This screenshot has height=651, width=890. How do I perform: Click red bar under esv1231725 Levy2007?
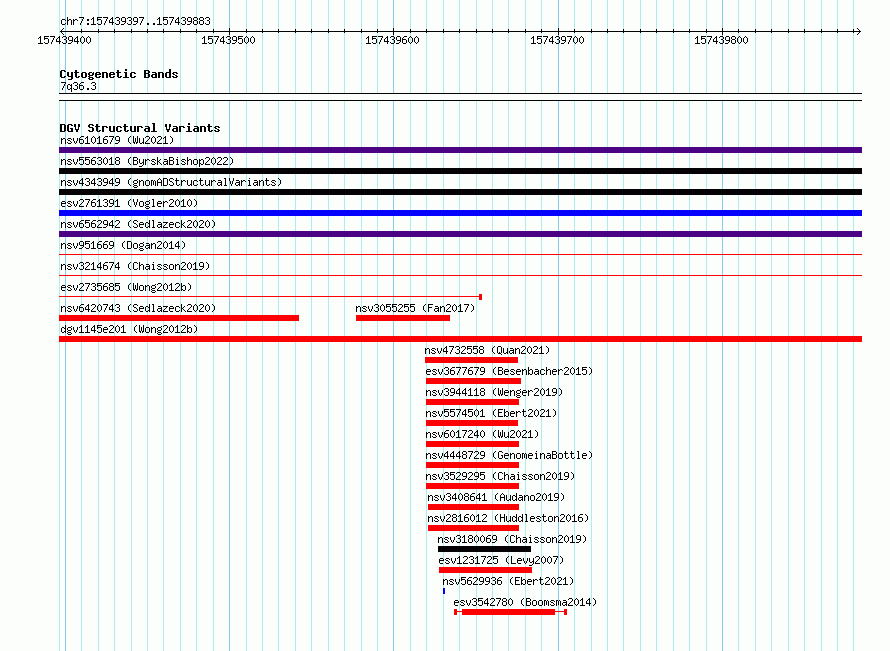click(x=485, y=570)
